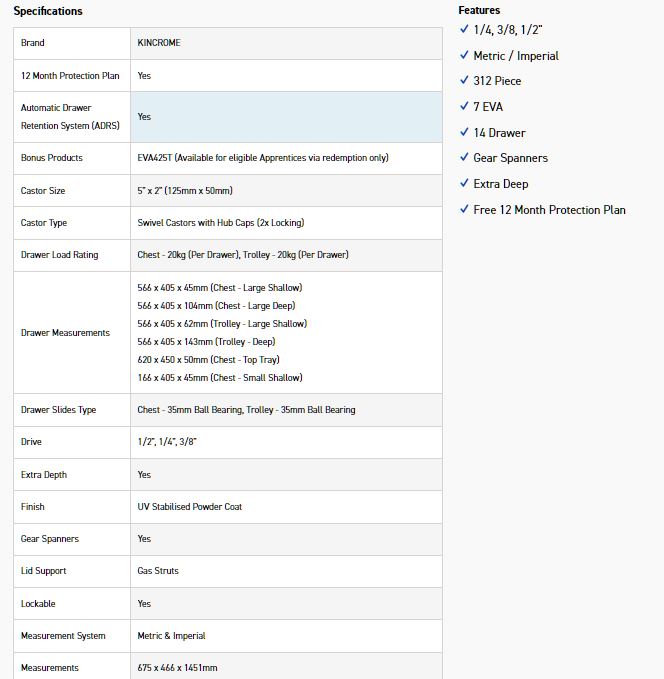
Task: Click the checkmark beside 1/4, 3/8, 1/2"
Action: [464, 30]
